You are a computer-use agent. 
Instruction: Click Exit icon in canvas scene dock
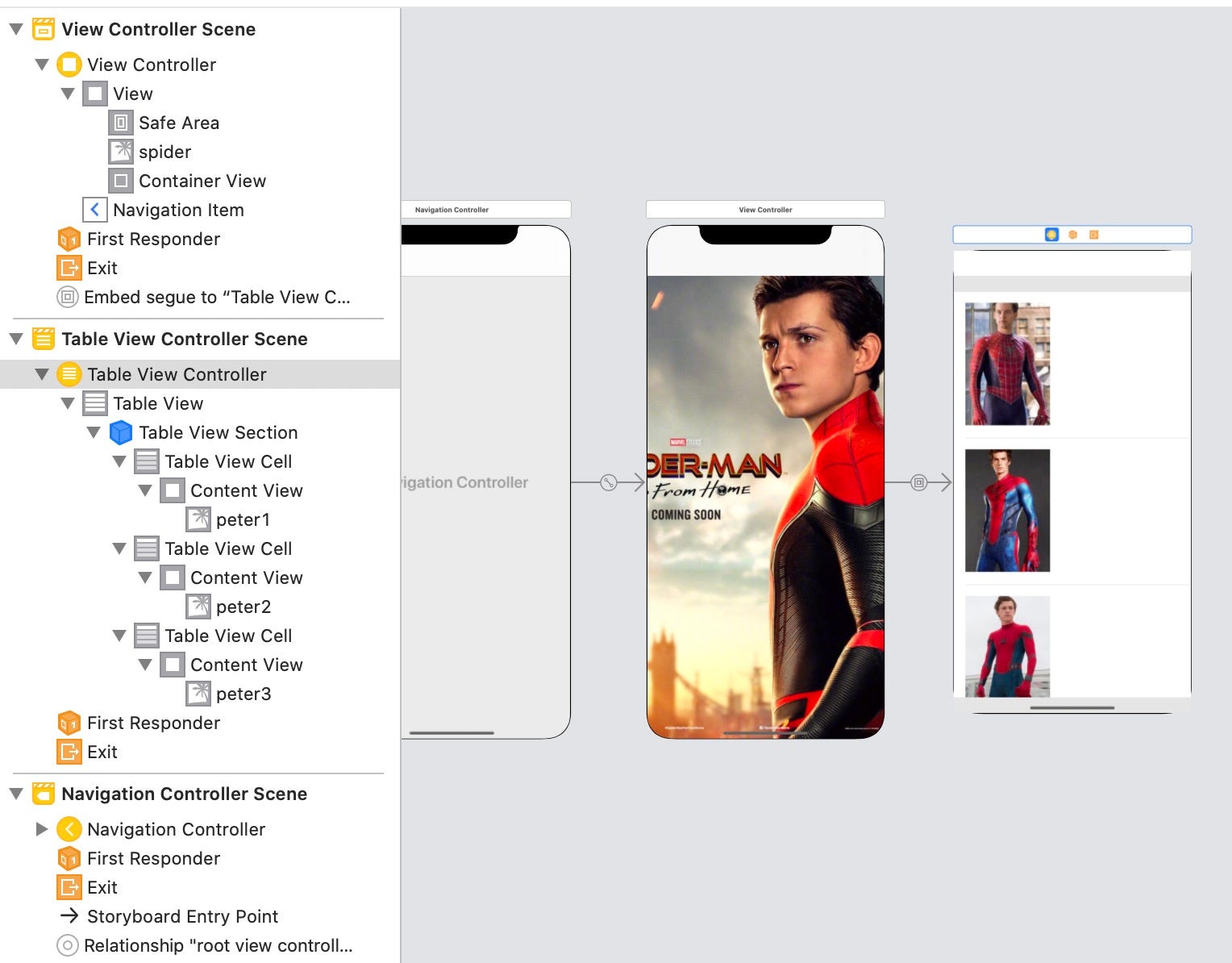(1093, 235)
